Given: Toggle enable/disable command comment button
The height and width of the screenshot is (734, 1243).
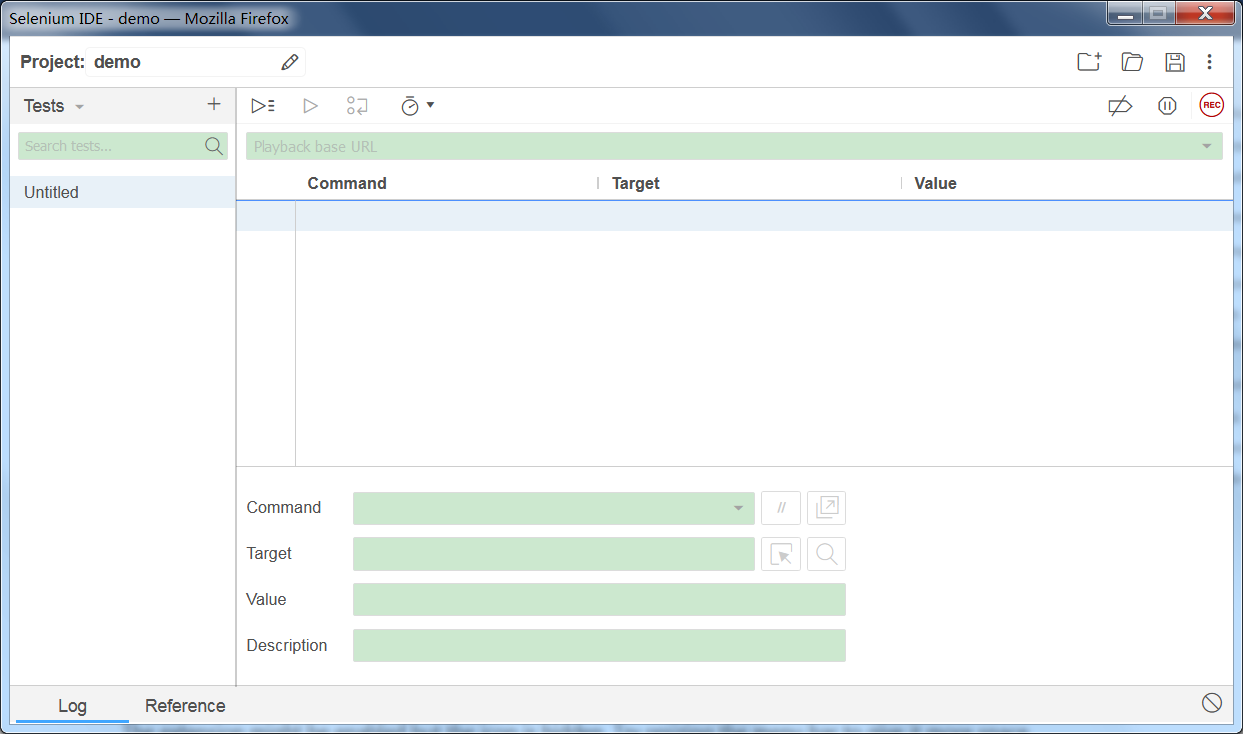Looking at the screenshot, I should (x=781, y=508).
